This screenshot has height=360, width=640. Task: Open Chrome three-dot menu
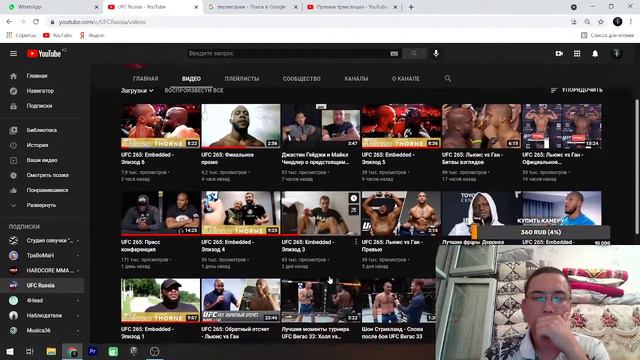(x=631, y=22)
